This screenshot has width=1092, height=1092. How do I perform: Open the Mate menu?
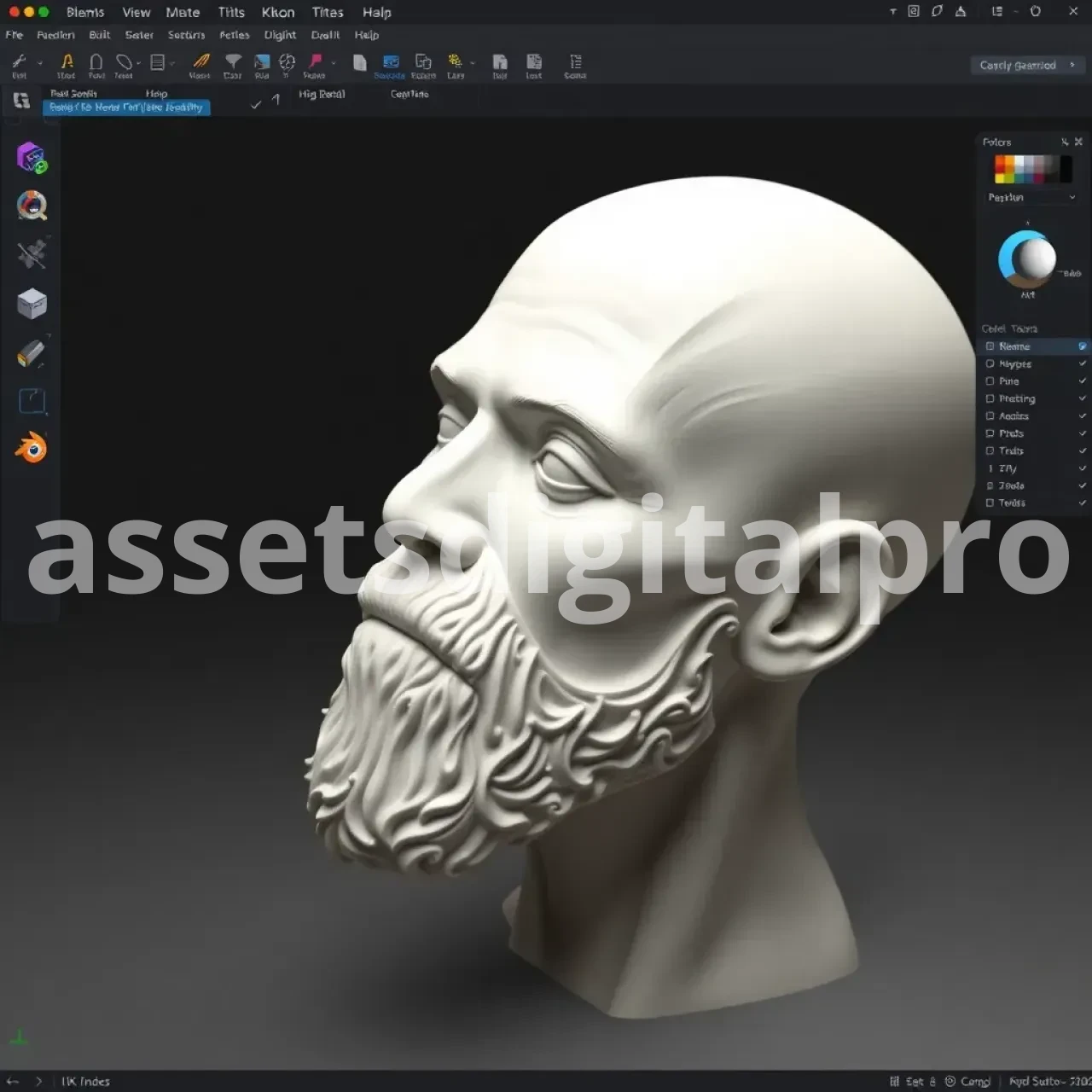tap(183, 12)
